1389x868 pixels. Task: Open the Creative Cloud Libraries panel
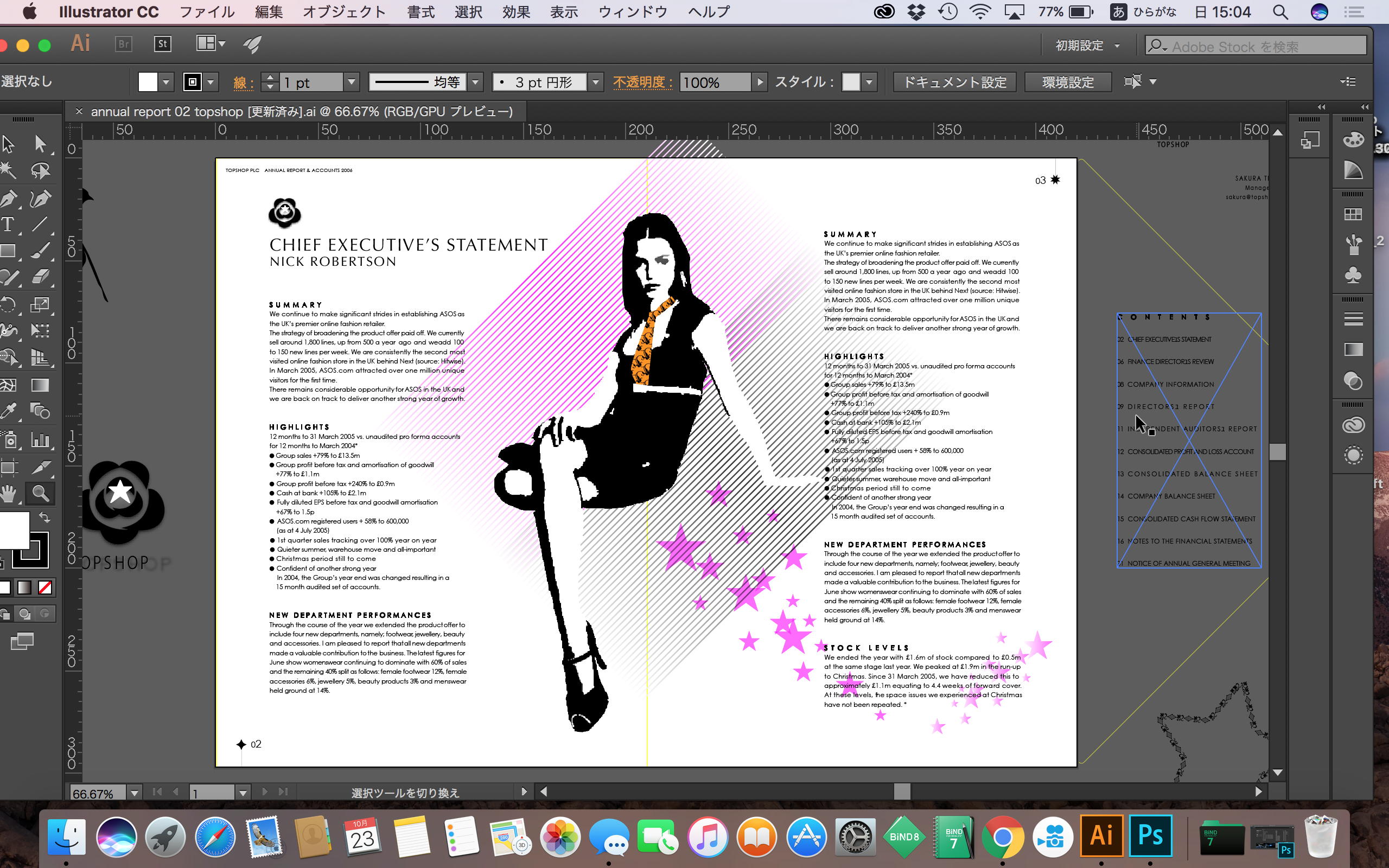[x=1353, y=425]
